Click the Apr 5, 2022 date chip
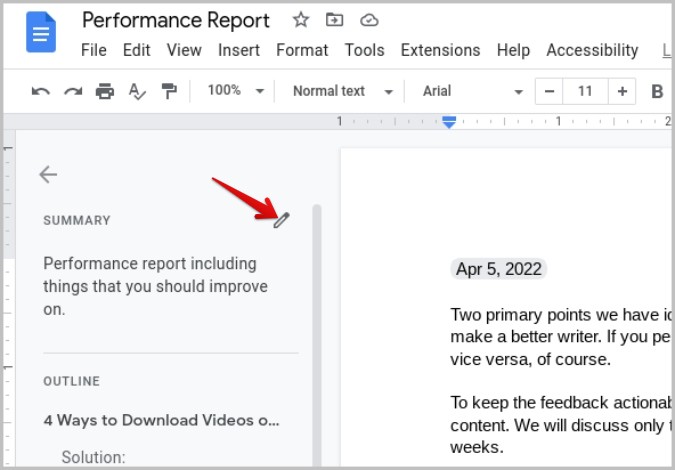Image resolution: width=675 pixels, height=470 pixels. pyautogui.click(x=499, y=269)
